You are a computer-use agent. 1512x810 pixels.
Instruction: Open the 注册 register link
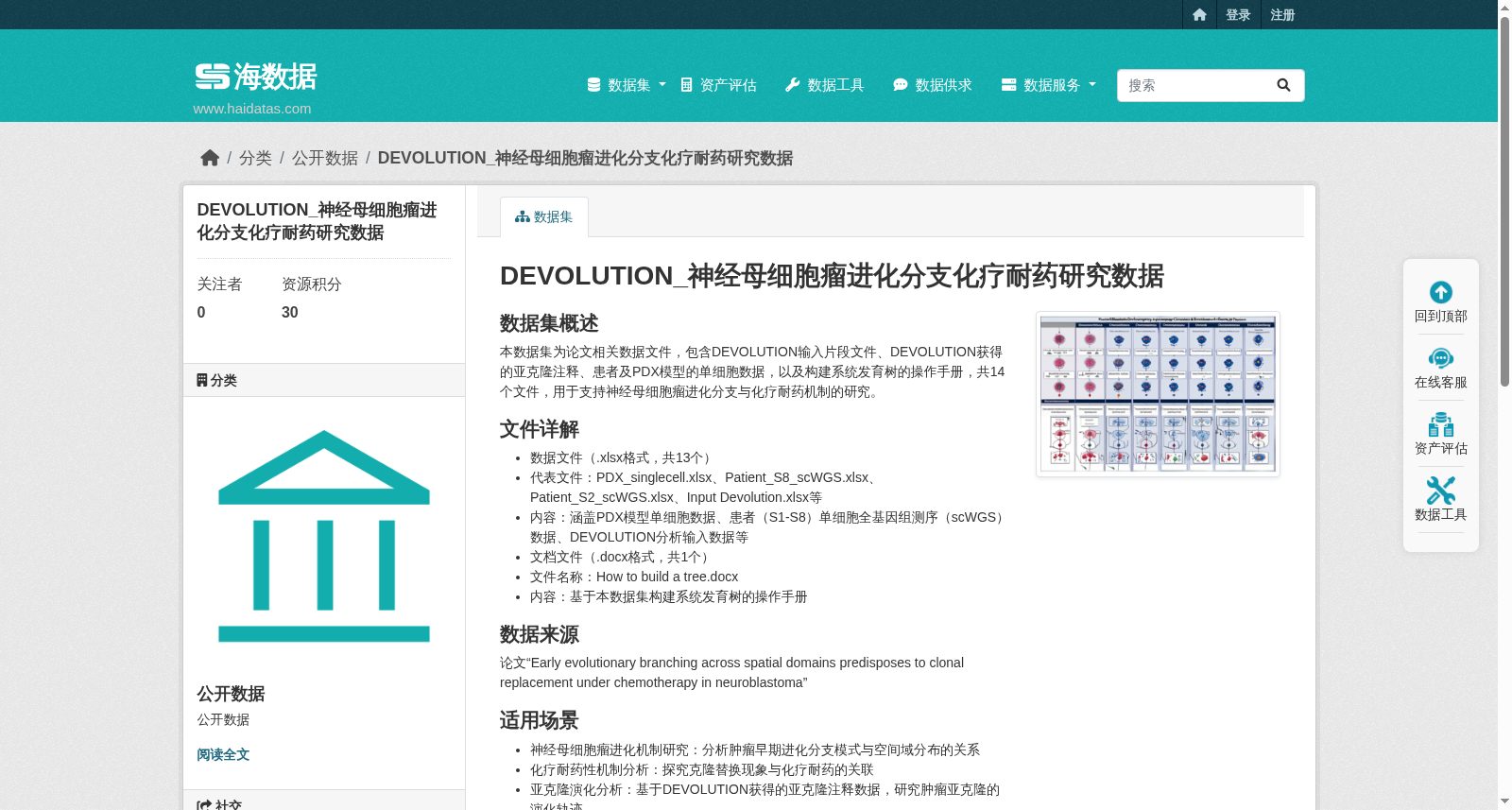pyautogui.click(x=1282, y=14)
